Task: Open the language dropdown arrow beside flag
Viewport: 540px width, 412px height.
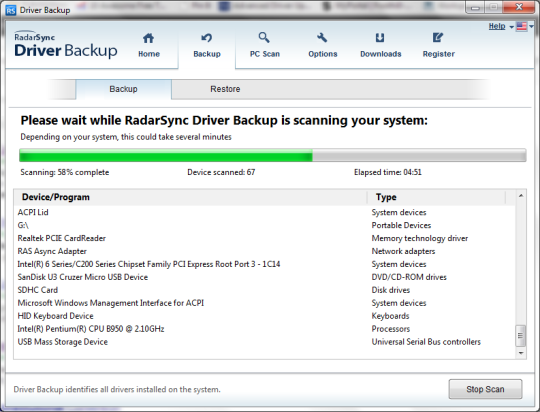Action: [x=531, y=27]
